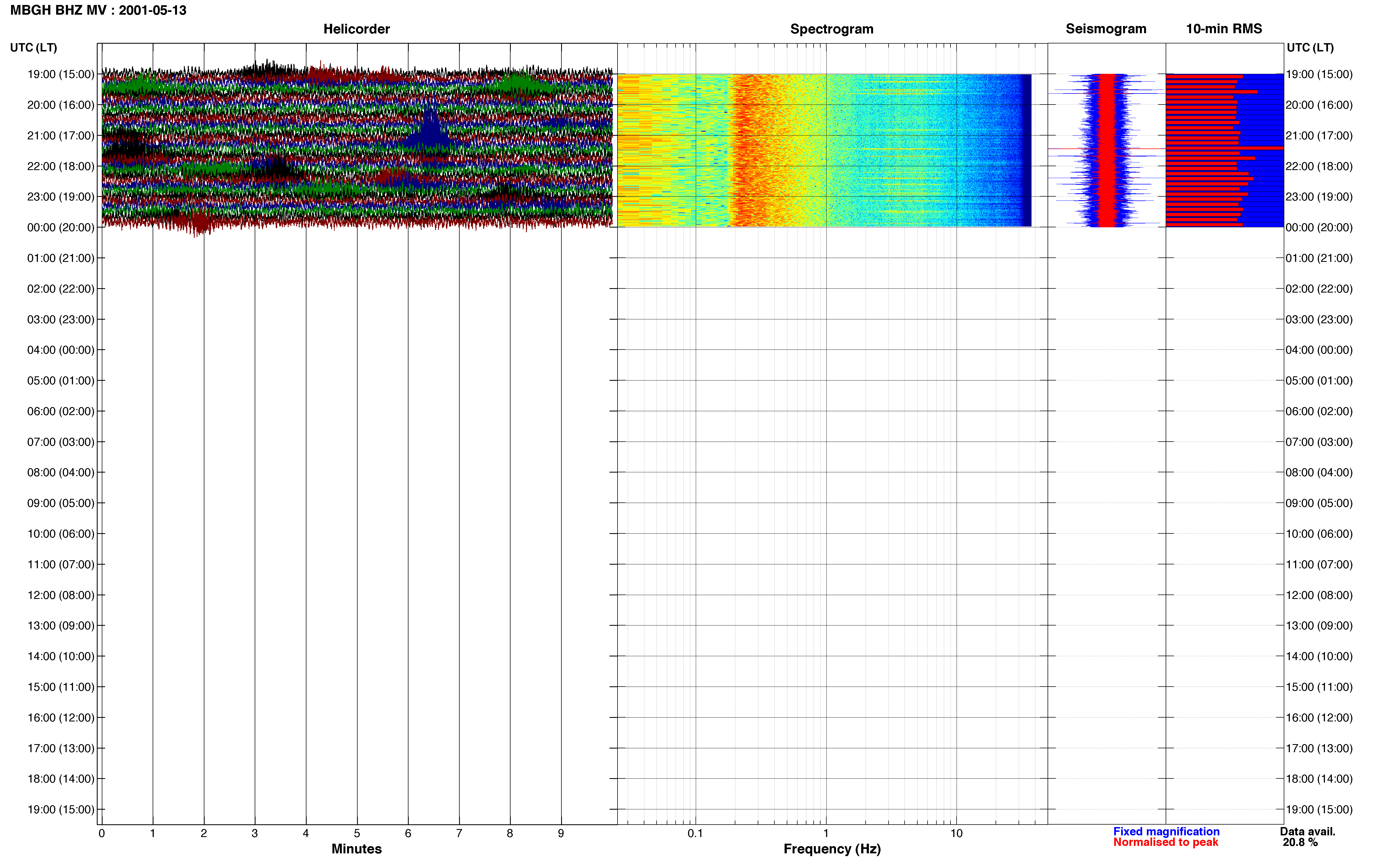Viewport: 1388px width, 868px height.
Task: Click the 10-min RMS panel heading
Action: 1224,29
